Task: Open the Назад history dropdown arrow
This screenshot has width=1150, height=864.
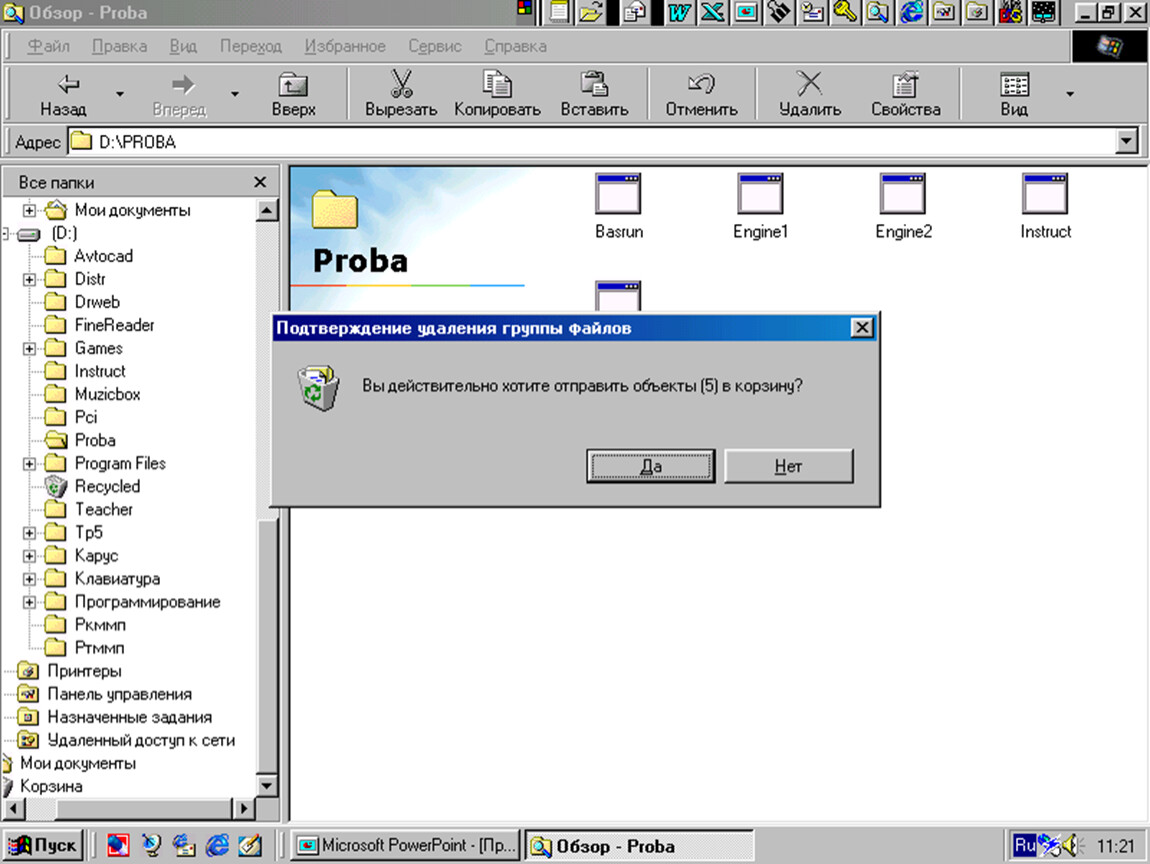Action: pos(120,94)
